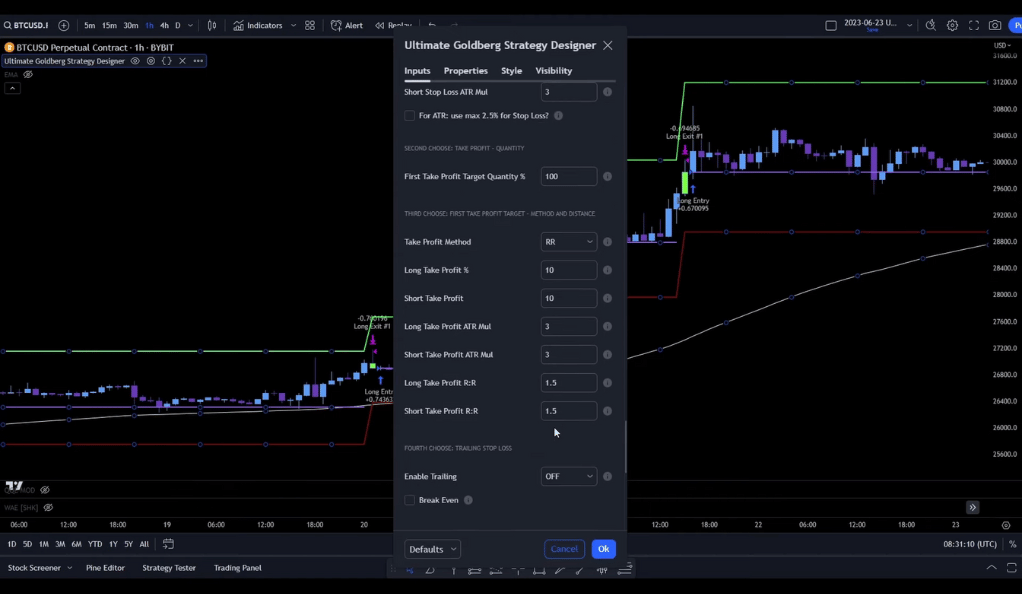Image resolution: width=1022 pixels, height=594 pixels.
Task: Jump to the latest bar using double arrow
Action: tap(972, 507)
